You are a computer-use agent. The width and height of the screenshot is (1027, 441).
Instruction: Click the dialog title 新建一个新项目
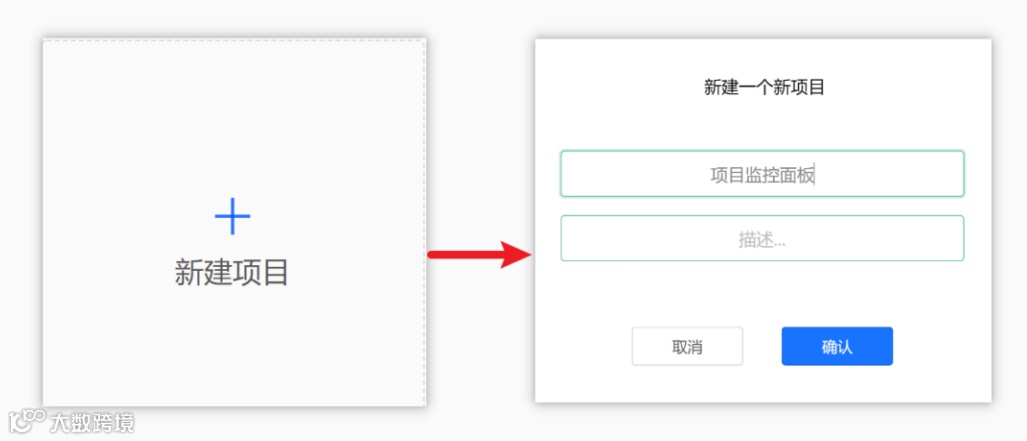click(764, 88)
